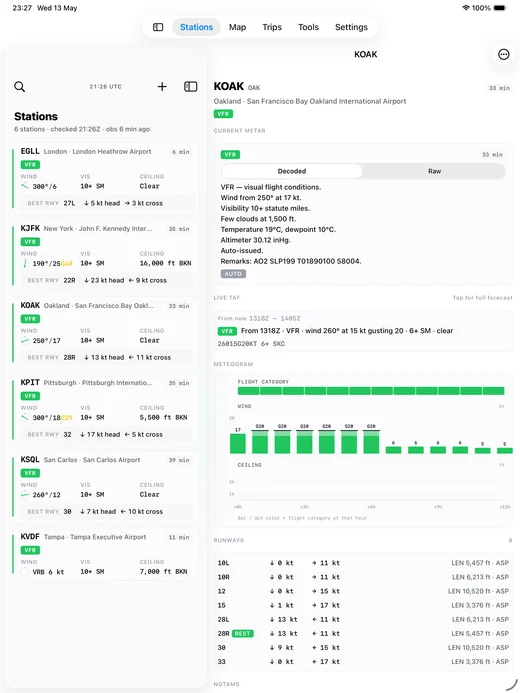Viewport: 520px width, 693px height.
Task: Select the KJFK New York station card
Action: [x=105, y=256]
